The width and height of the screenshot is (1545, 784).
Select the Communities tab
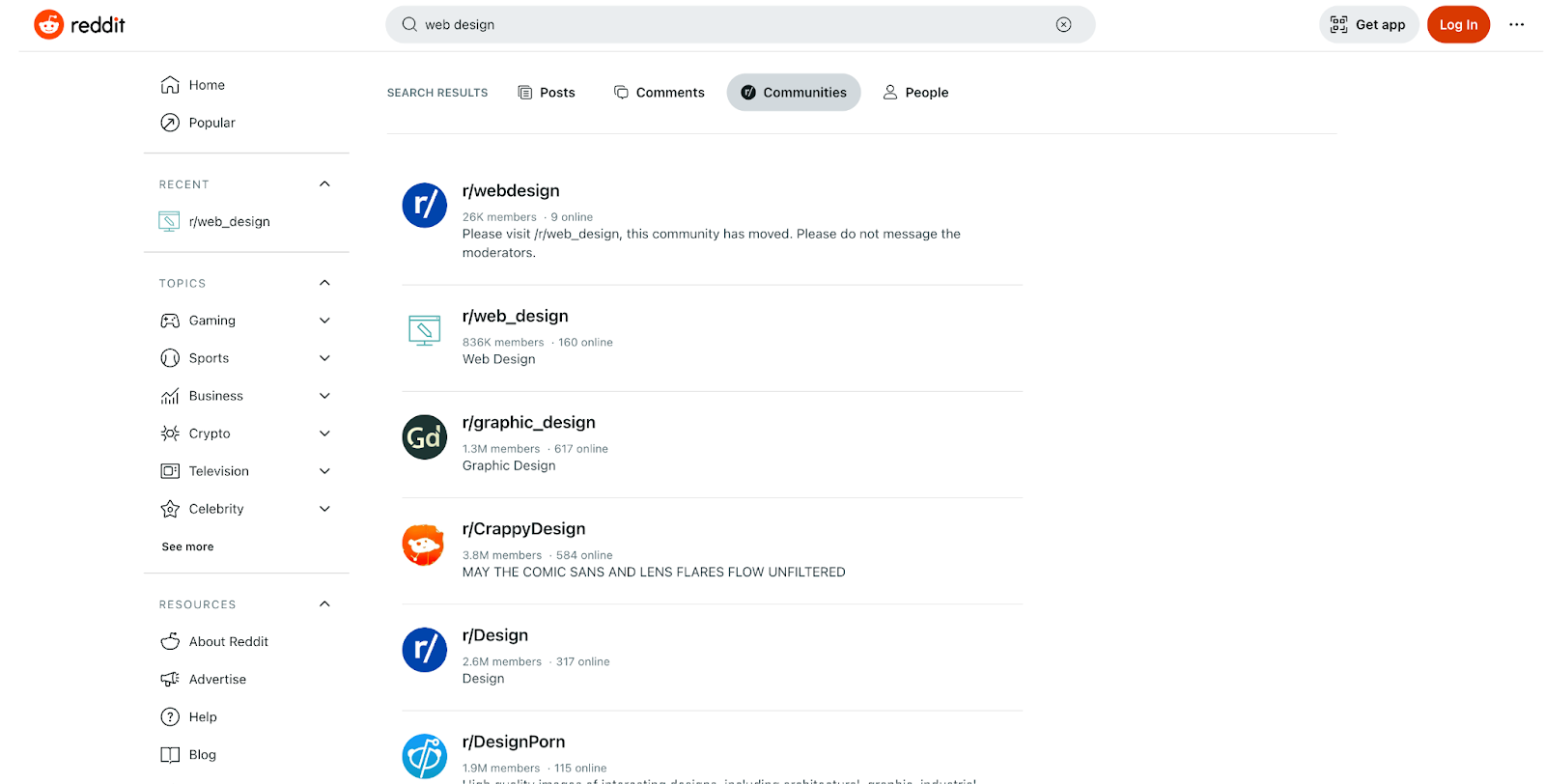tap(794, 93)
